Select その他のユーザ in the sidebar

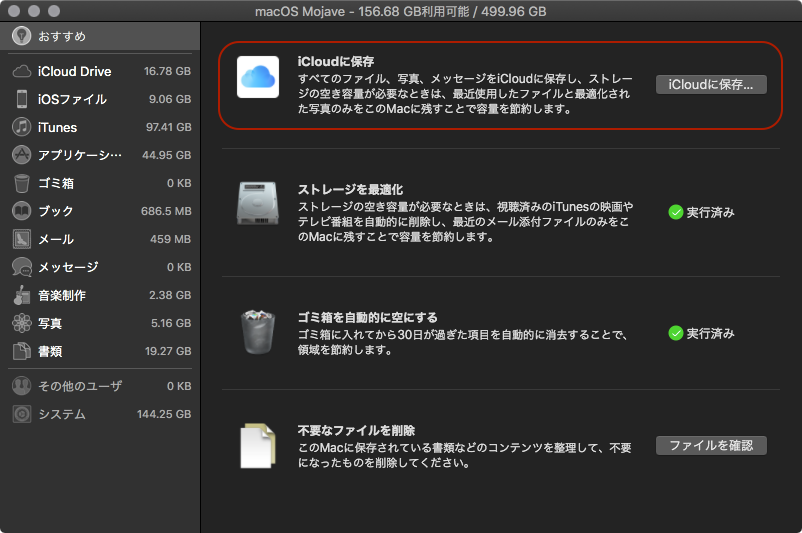coord(101,386)
